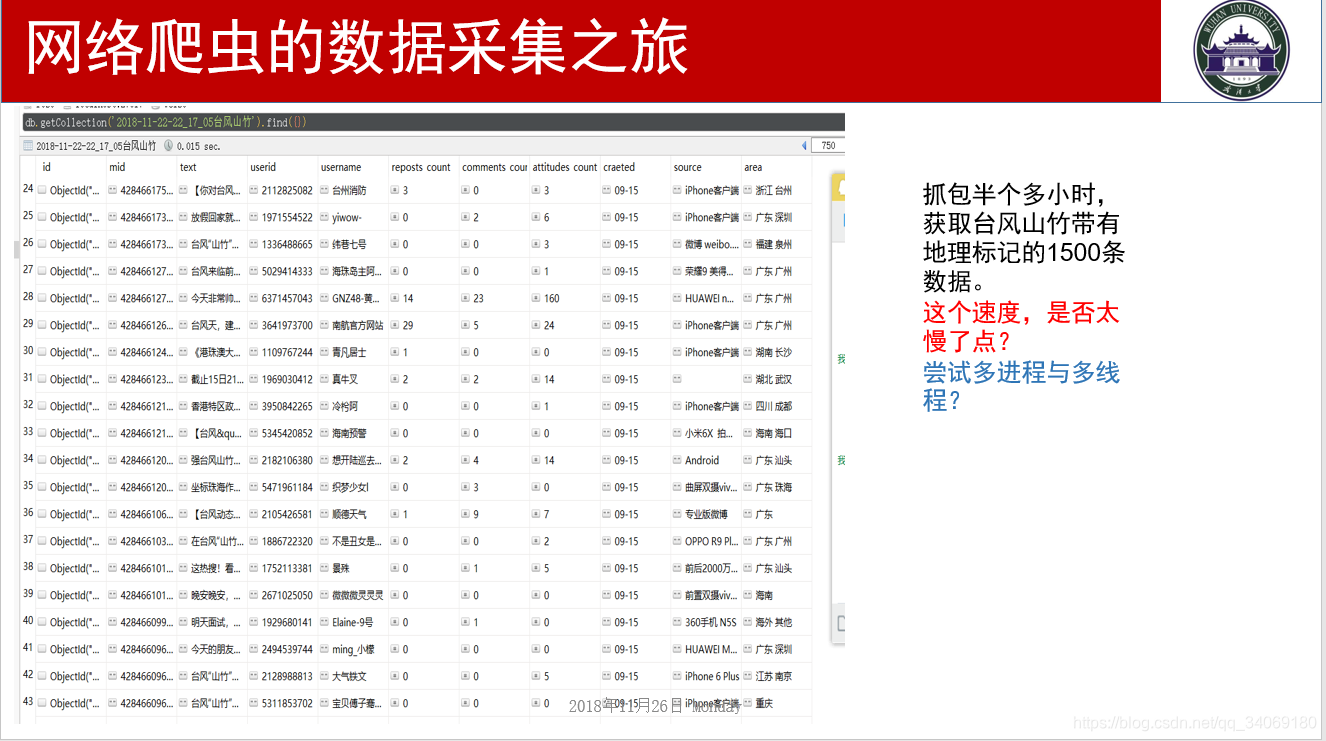Click the document icon of row 24 ObjectId
This screenshot has height=741, width=1326.
42,190
